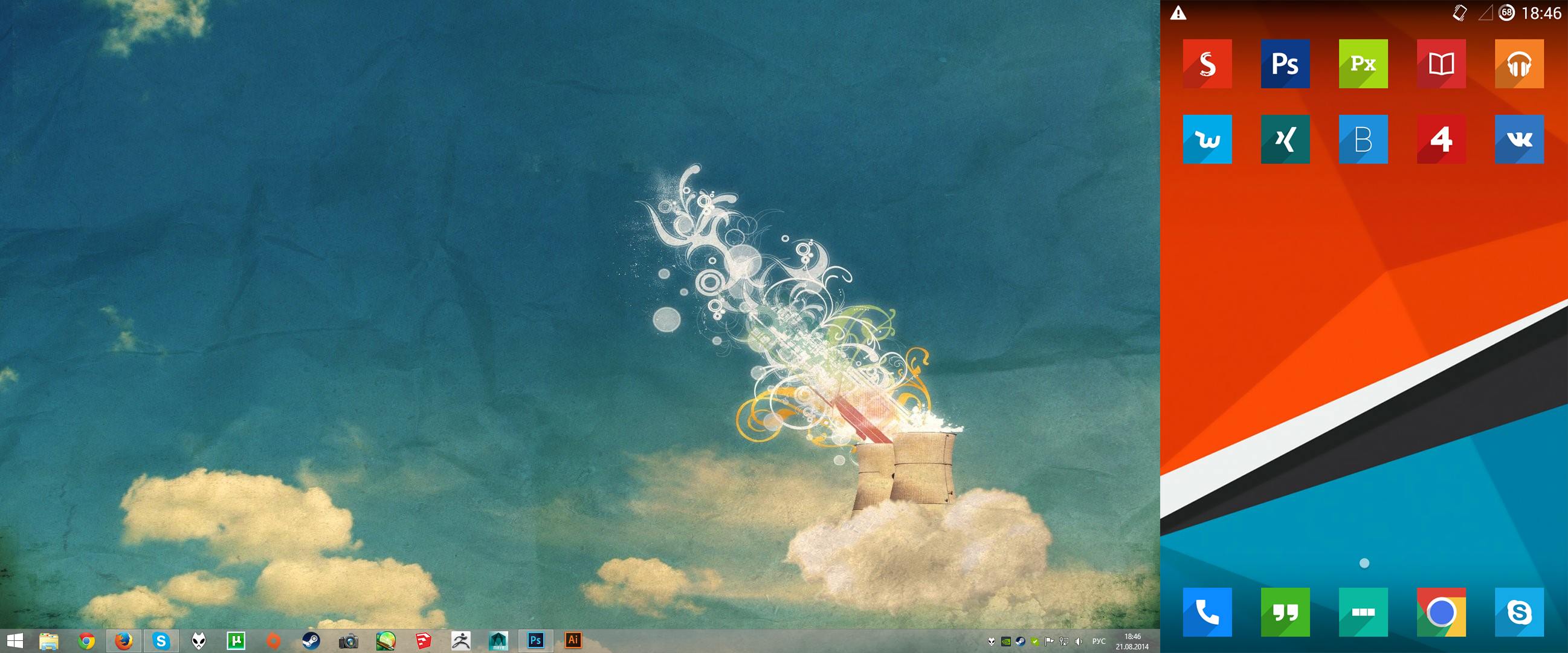Open the Maya taskbar icon

pos(498,640)
